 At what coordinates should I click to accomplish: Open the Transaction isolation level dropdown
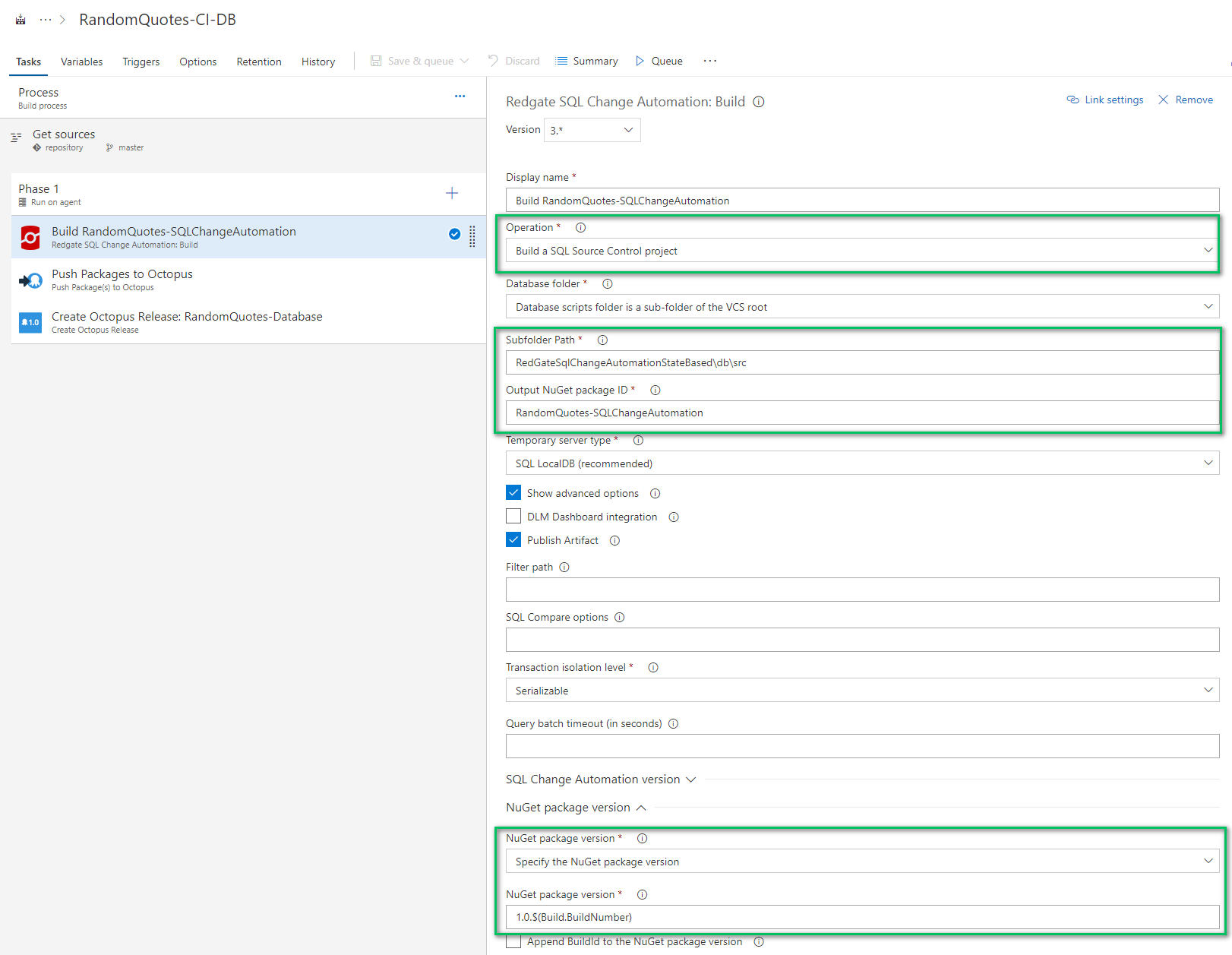point(1208,690)
